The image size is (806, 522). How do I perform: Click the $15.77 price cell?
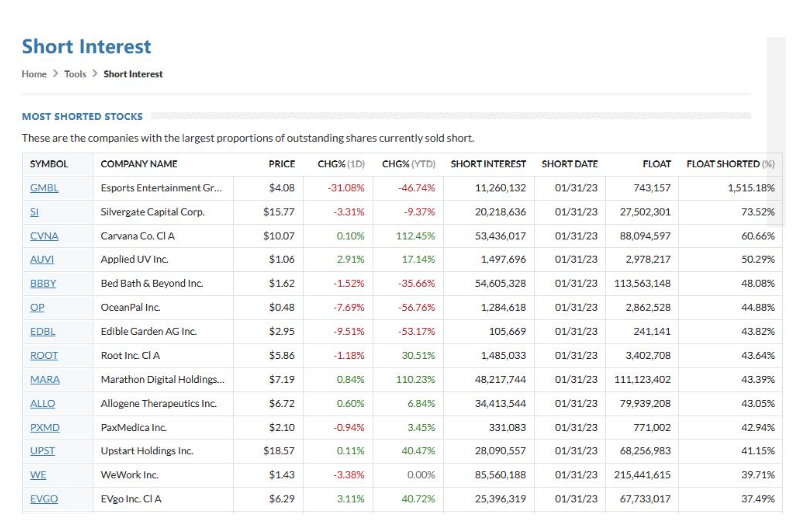tap(279, 212)
